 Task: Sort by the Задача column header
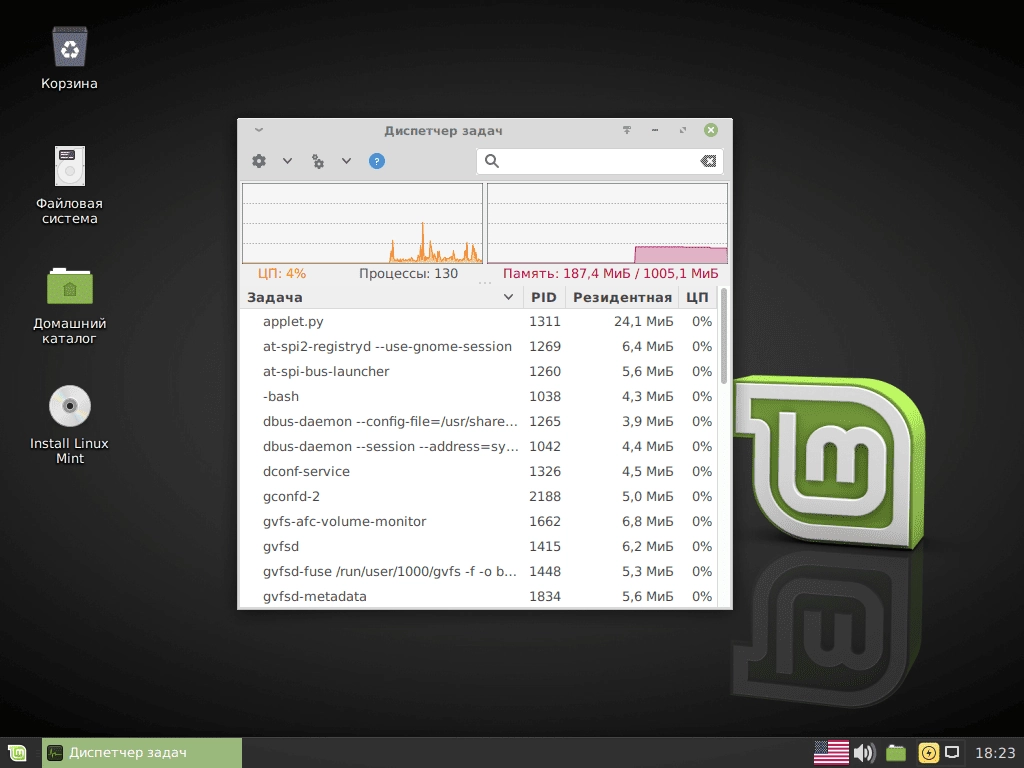pyautogui.click(x=381, y=297)
